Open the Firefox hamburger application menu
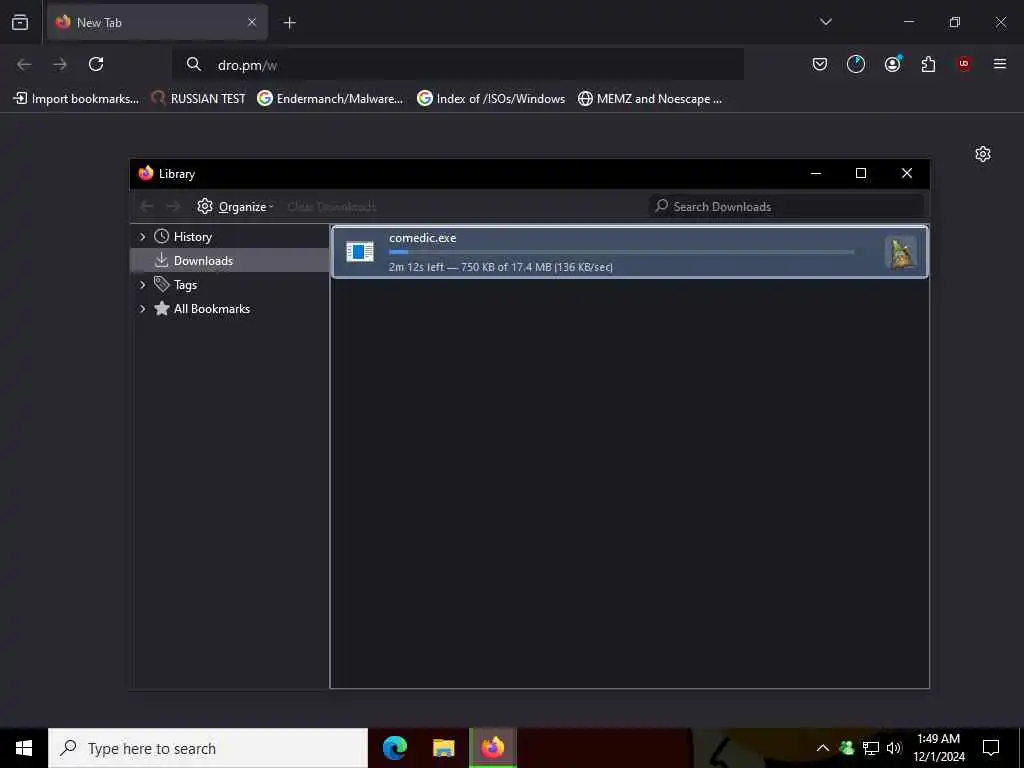Viewport: 1024px width, 768px height. (x=1000, y=64)
